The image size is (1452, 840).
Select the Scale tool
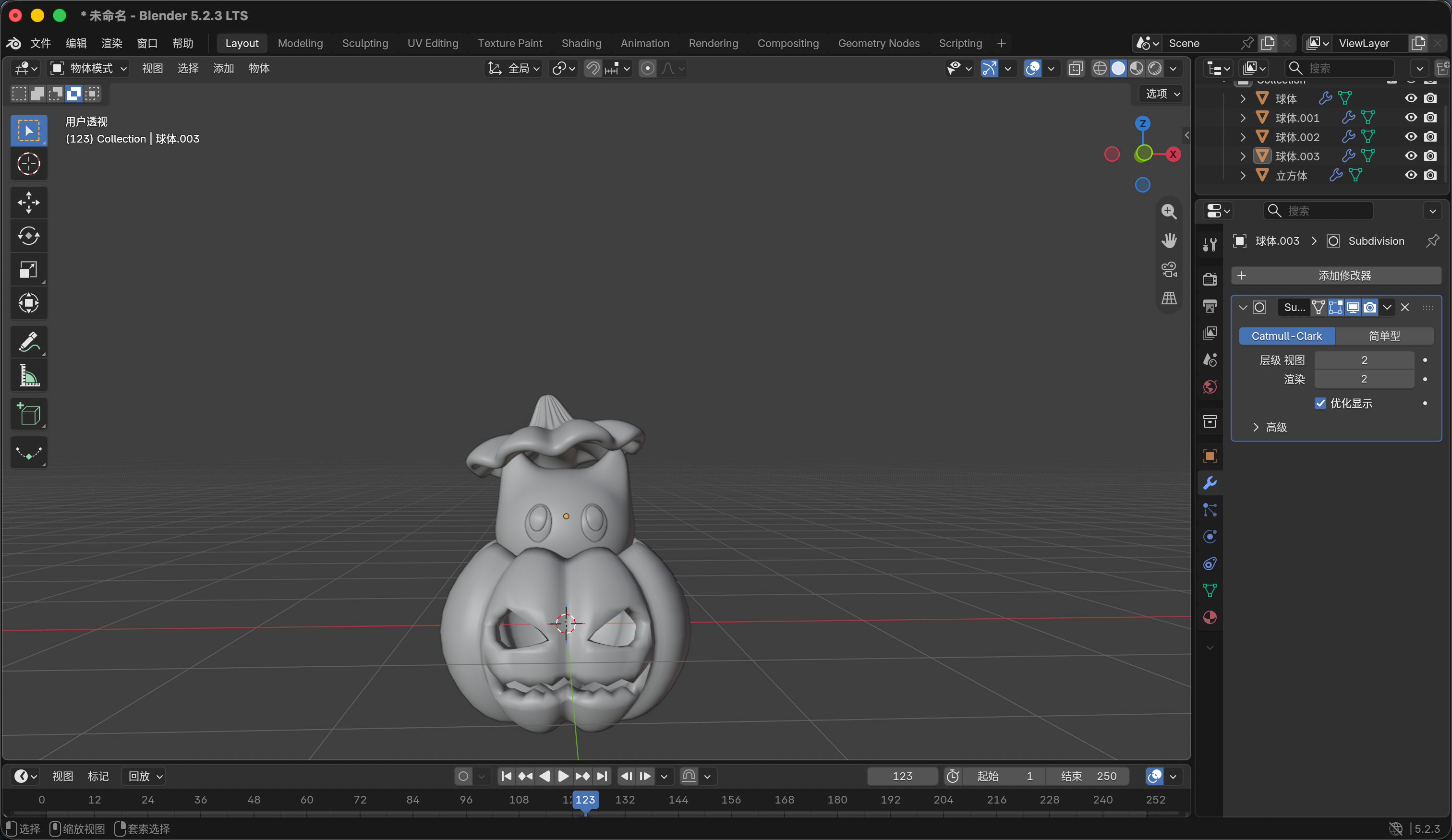(28, 270)
